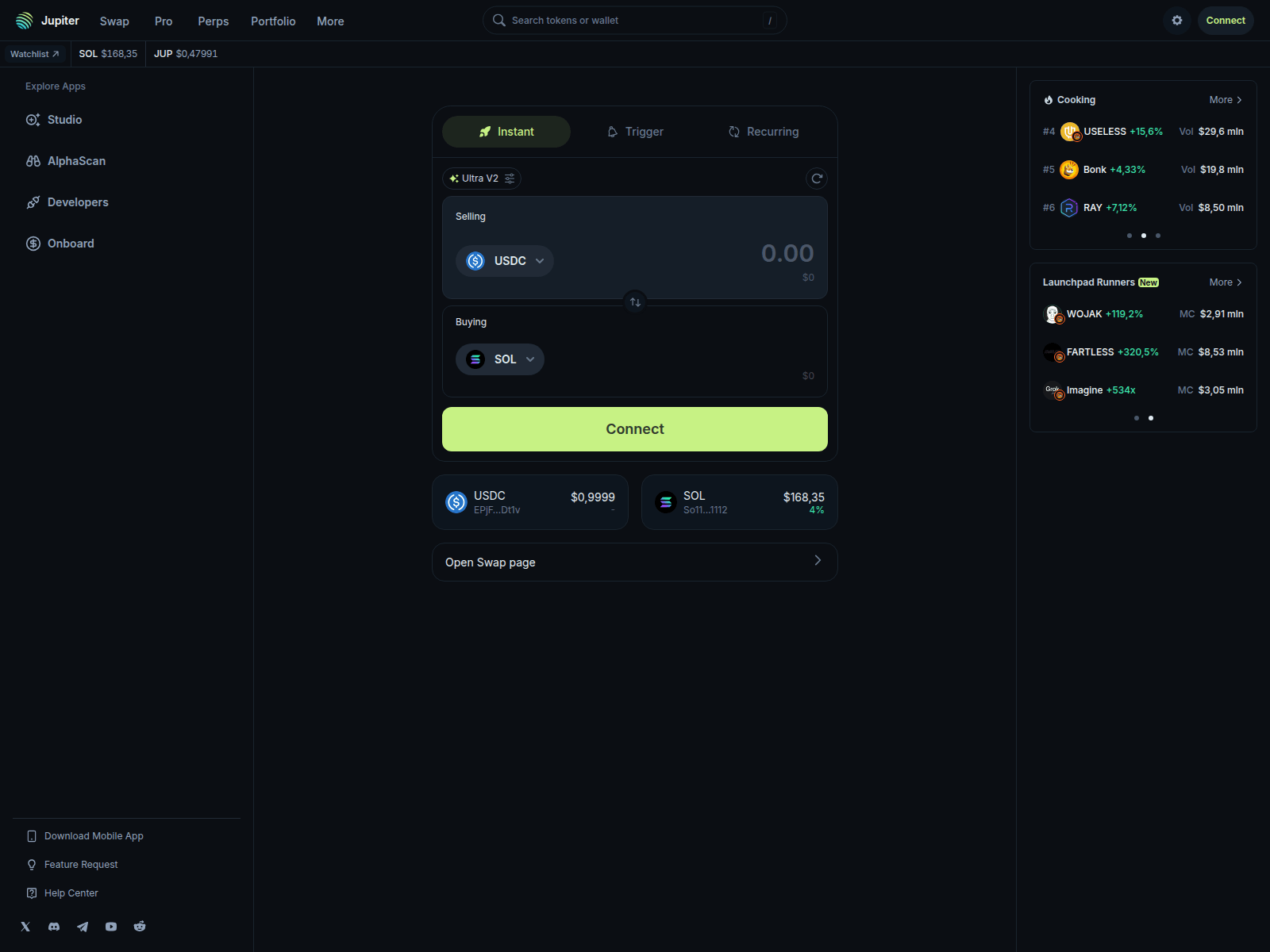This screenshot has height=952, width=1270.
Task: Click Imagine +534x row text
Action: [x=1101, y=390]
